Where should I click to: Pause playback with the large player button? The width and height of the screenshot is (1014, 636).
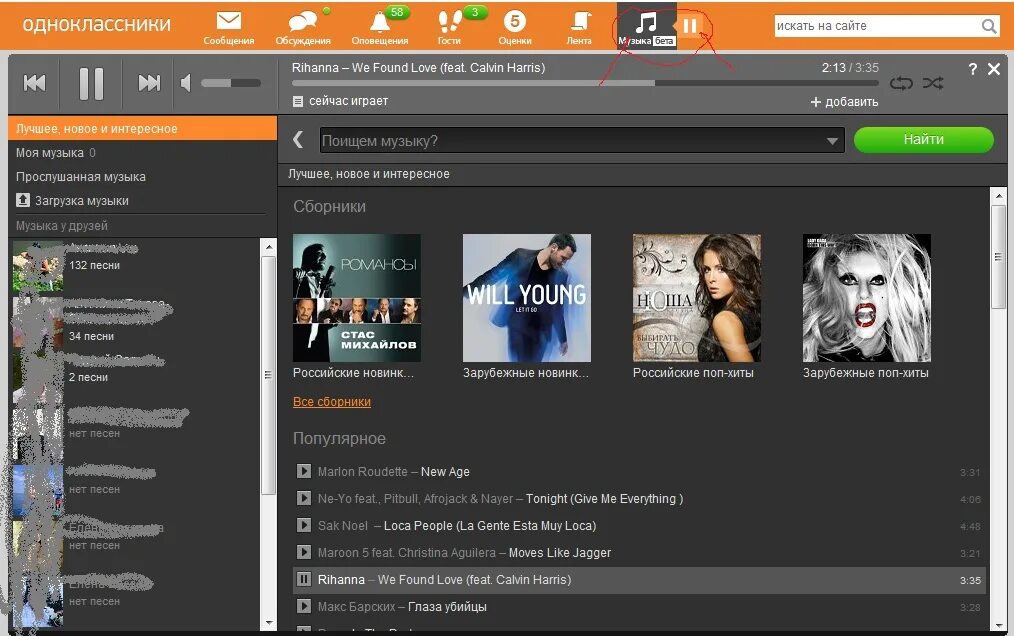[x=91, y=83]
